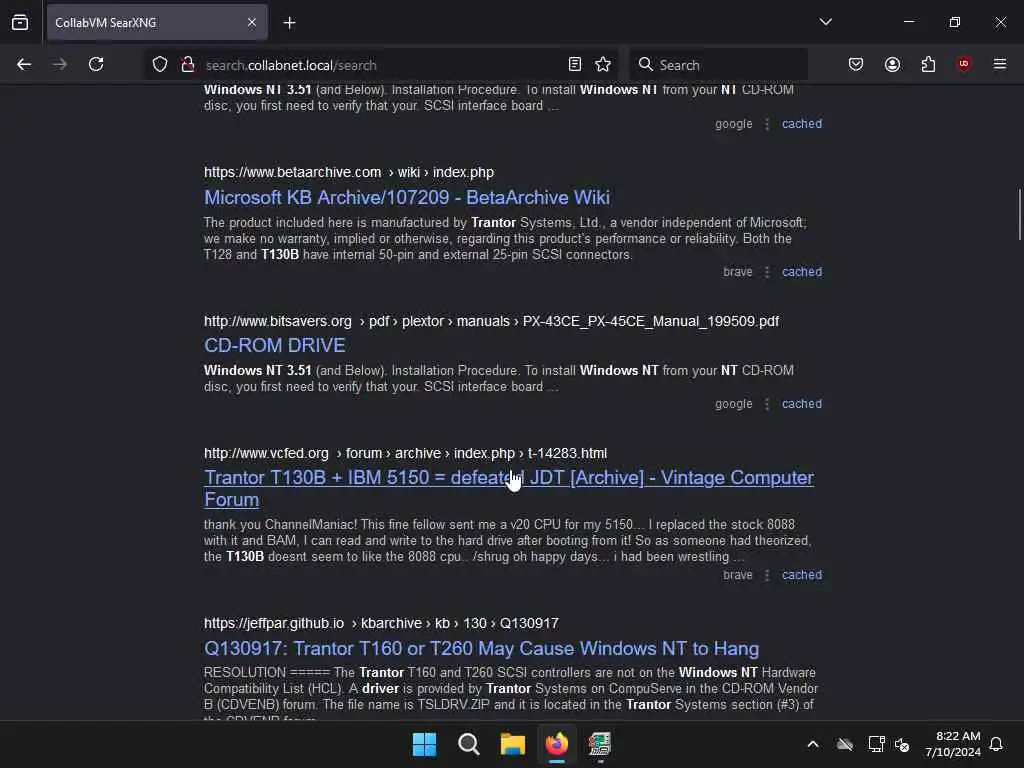This screenshot has width=1024, height=768.
Task: Click the muted volume tray icon
Action: tap(903, 744)
